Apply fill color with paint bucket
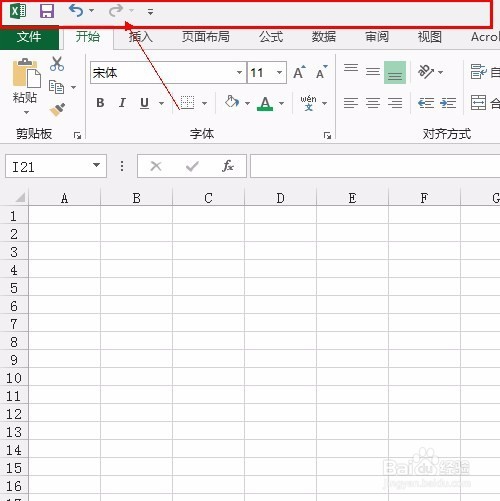This screenshot has width=500, height=501. (232, 102)
